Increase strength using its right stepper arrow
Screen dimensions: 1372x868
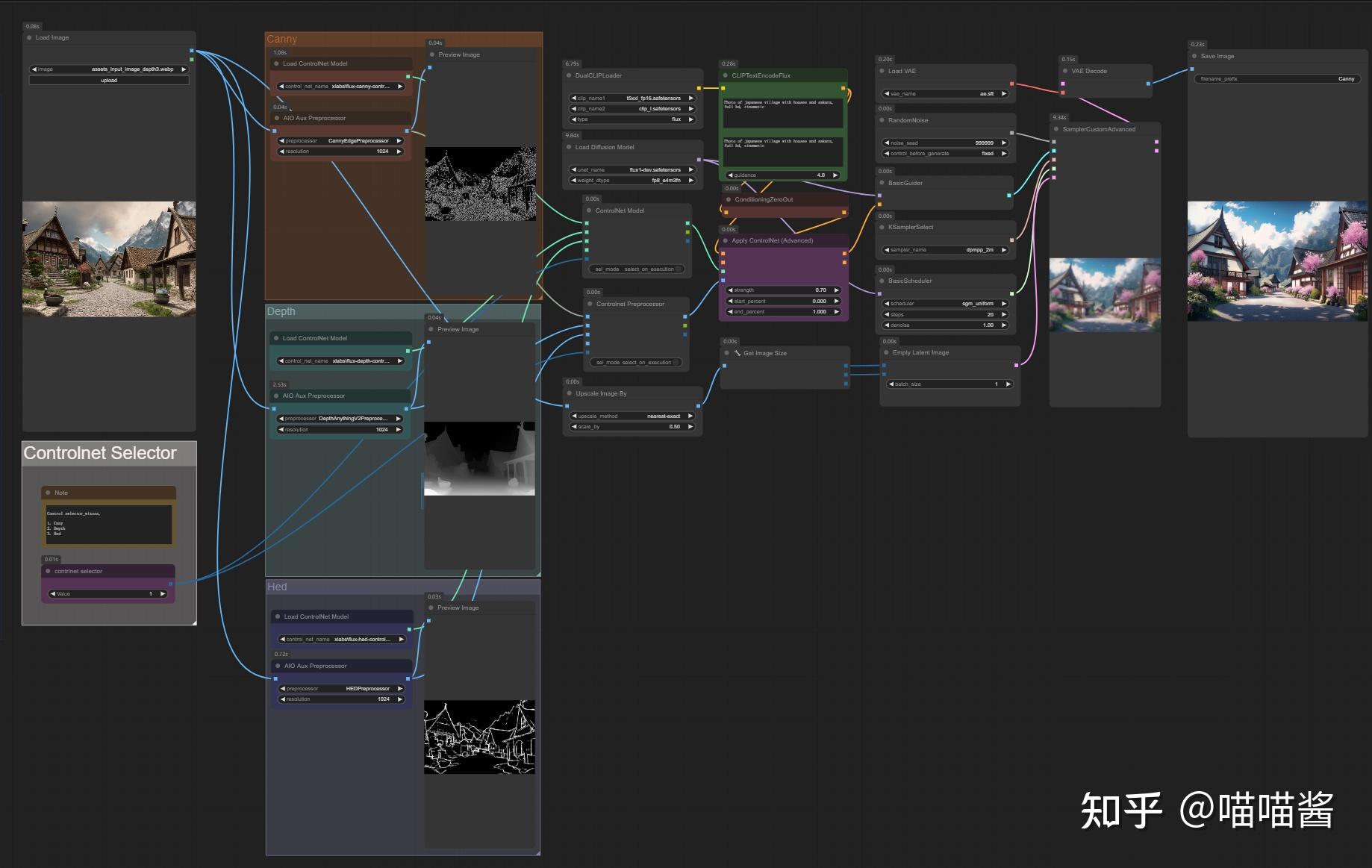pos(837,290)
